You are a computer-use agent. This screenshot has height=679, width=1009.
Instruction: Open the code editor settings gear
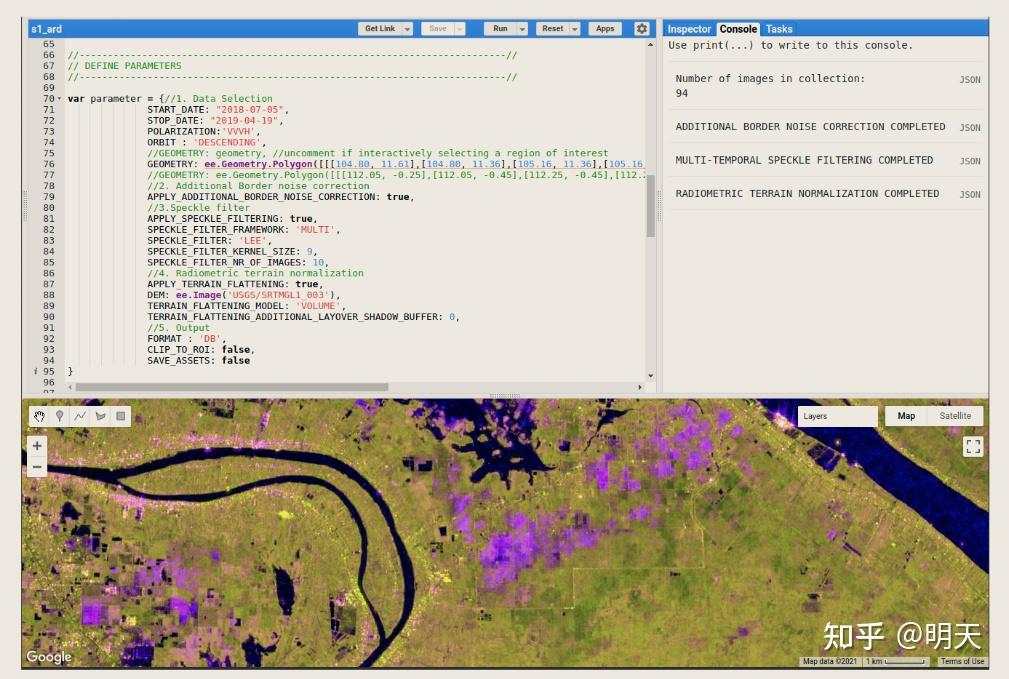coord(640,28)
